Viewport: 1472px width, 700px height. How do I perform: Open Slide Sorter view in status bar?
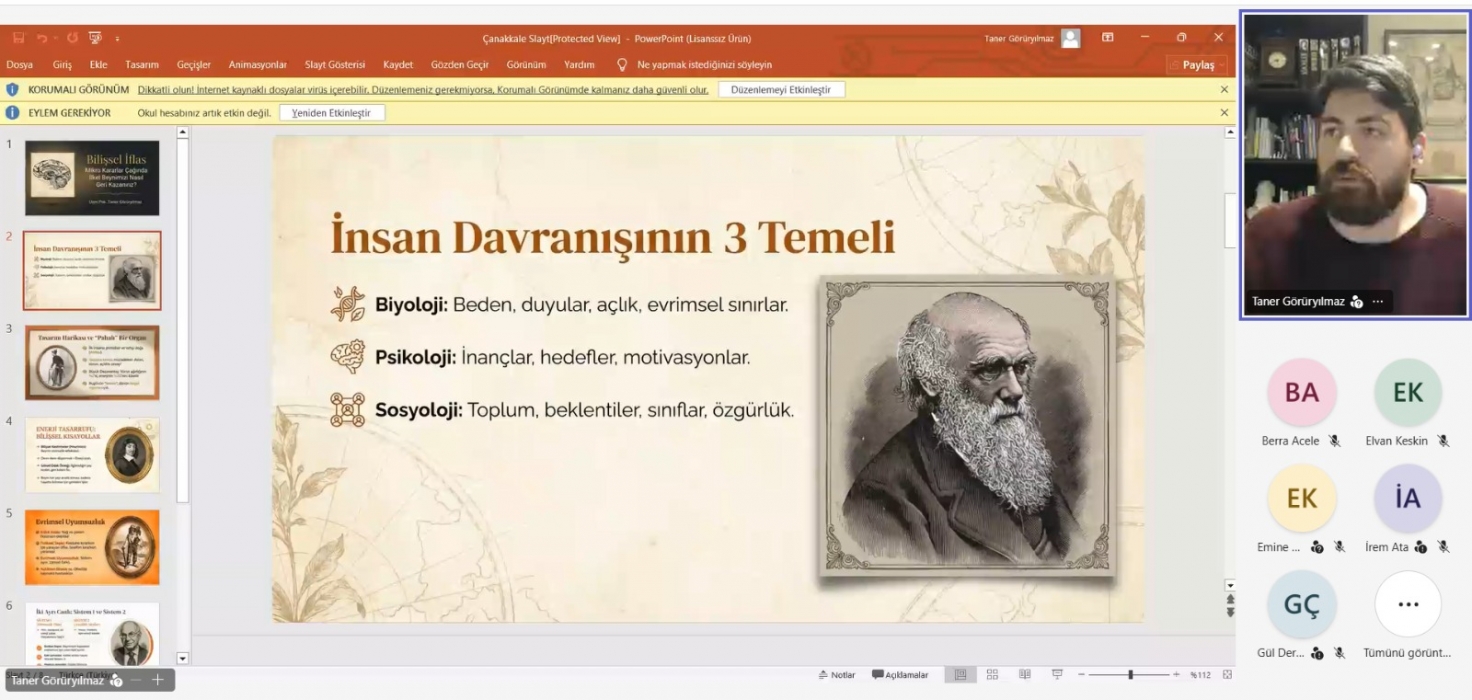[x=992, y=675]
